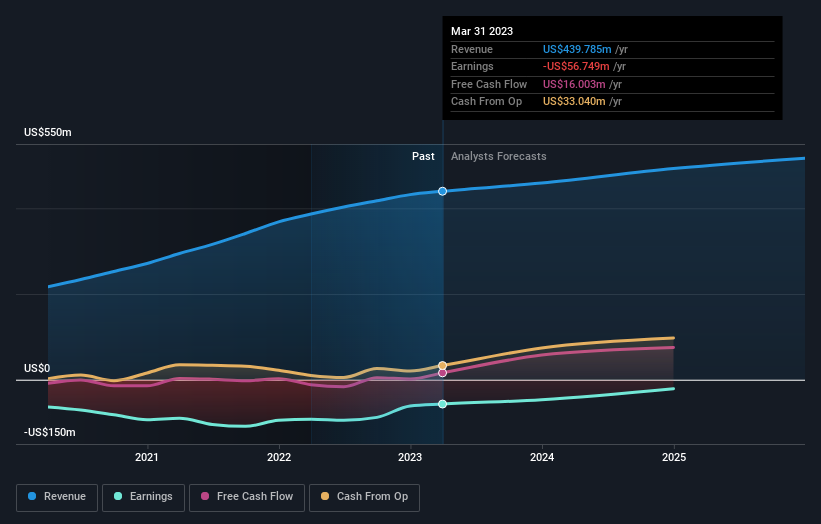Click the US$33.040m cash from op value

pos(574,102)
